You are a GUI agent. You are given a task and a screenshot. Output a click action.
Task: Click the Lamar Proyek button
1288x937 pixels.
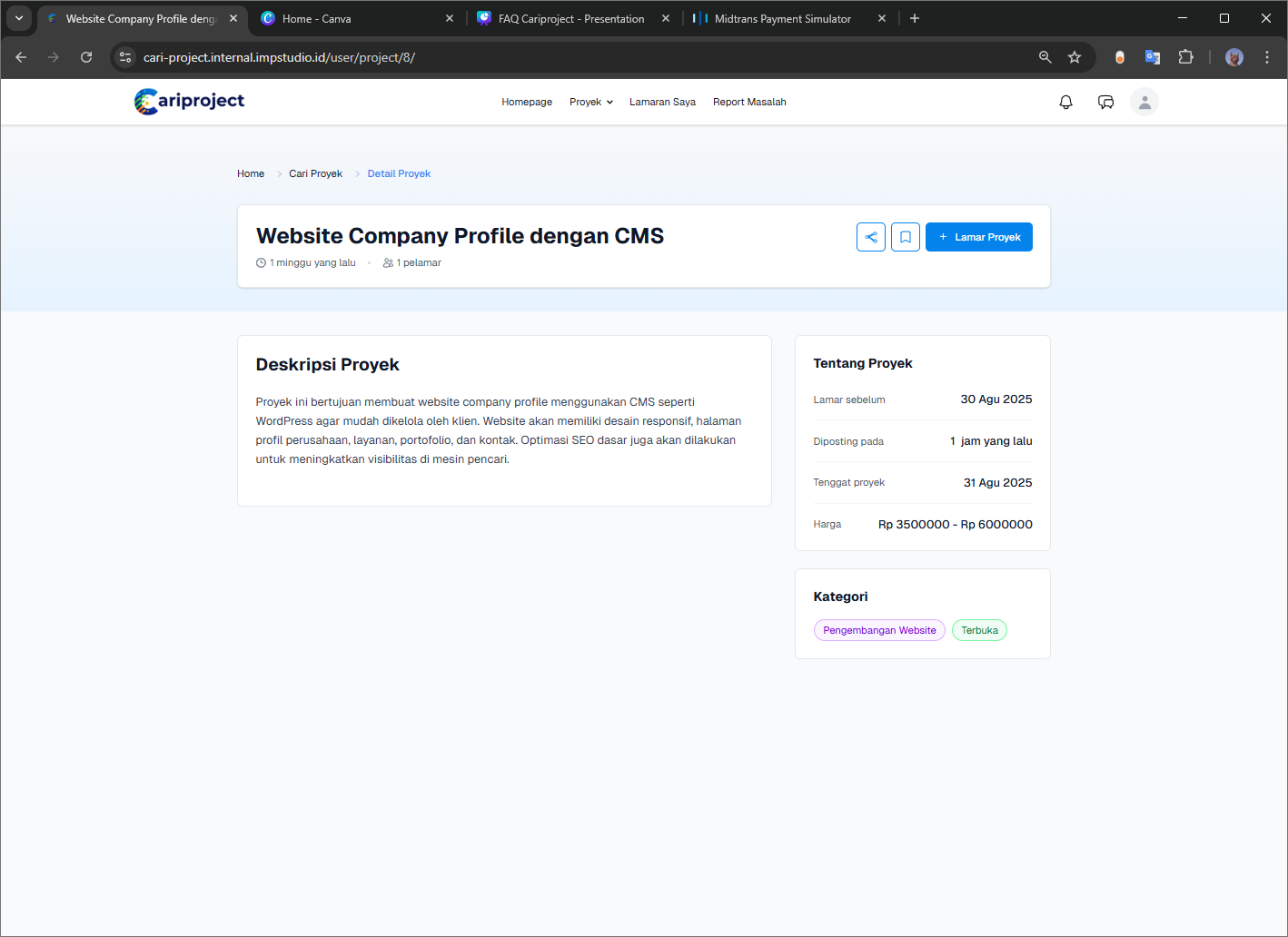coord(978,237)
